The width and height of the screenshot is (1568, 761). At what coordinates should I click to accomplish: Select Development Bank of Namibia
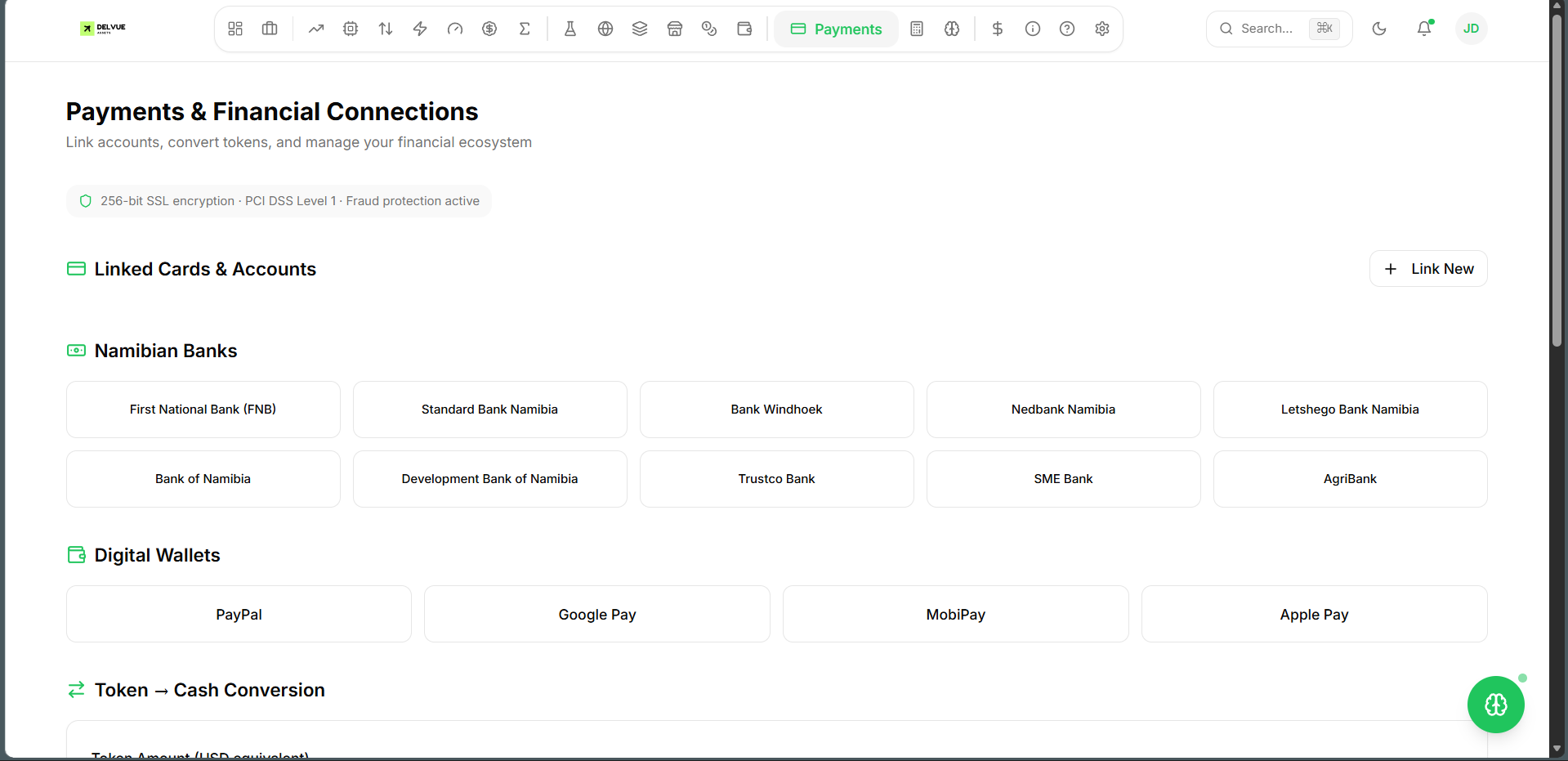click(x=490, y=479)
